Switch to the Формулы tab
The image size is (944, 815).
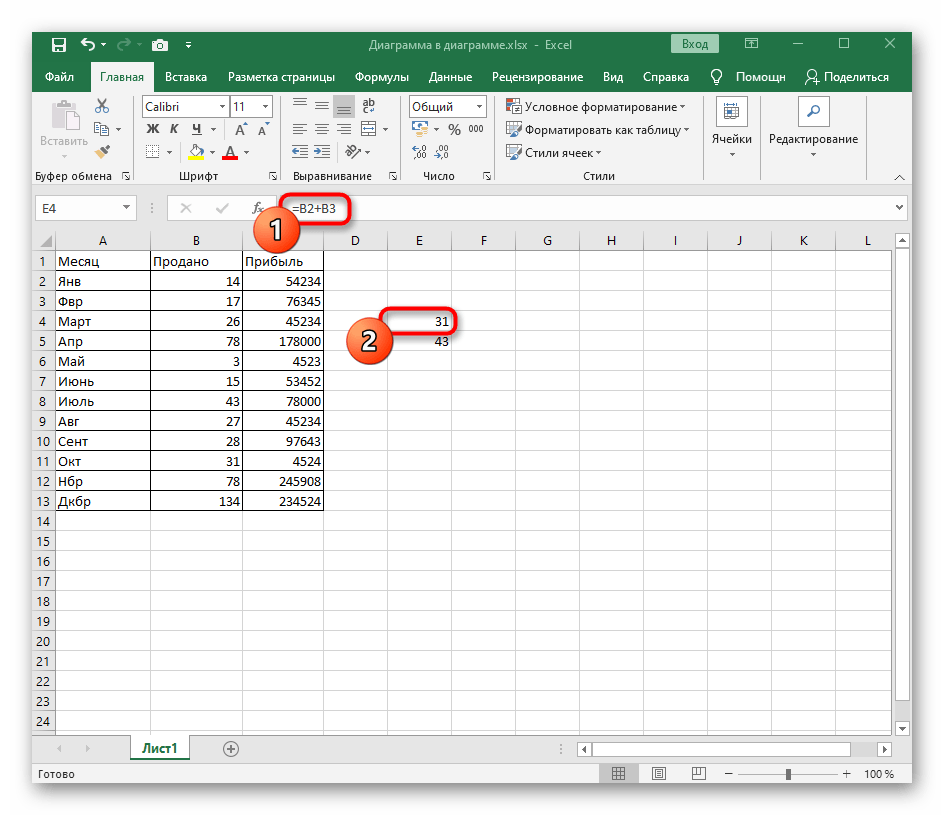point(382,77)
